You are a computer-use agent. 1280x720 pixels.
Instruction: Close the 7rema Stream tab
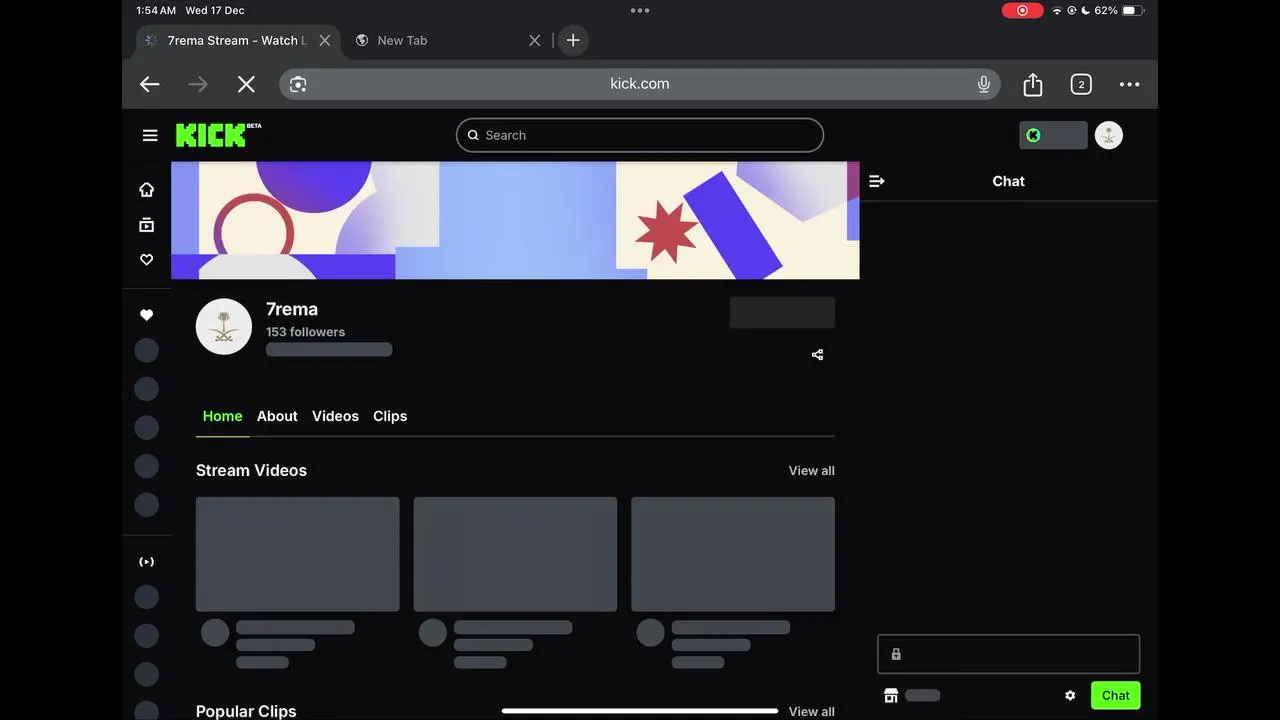(x=325, y=40)
